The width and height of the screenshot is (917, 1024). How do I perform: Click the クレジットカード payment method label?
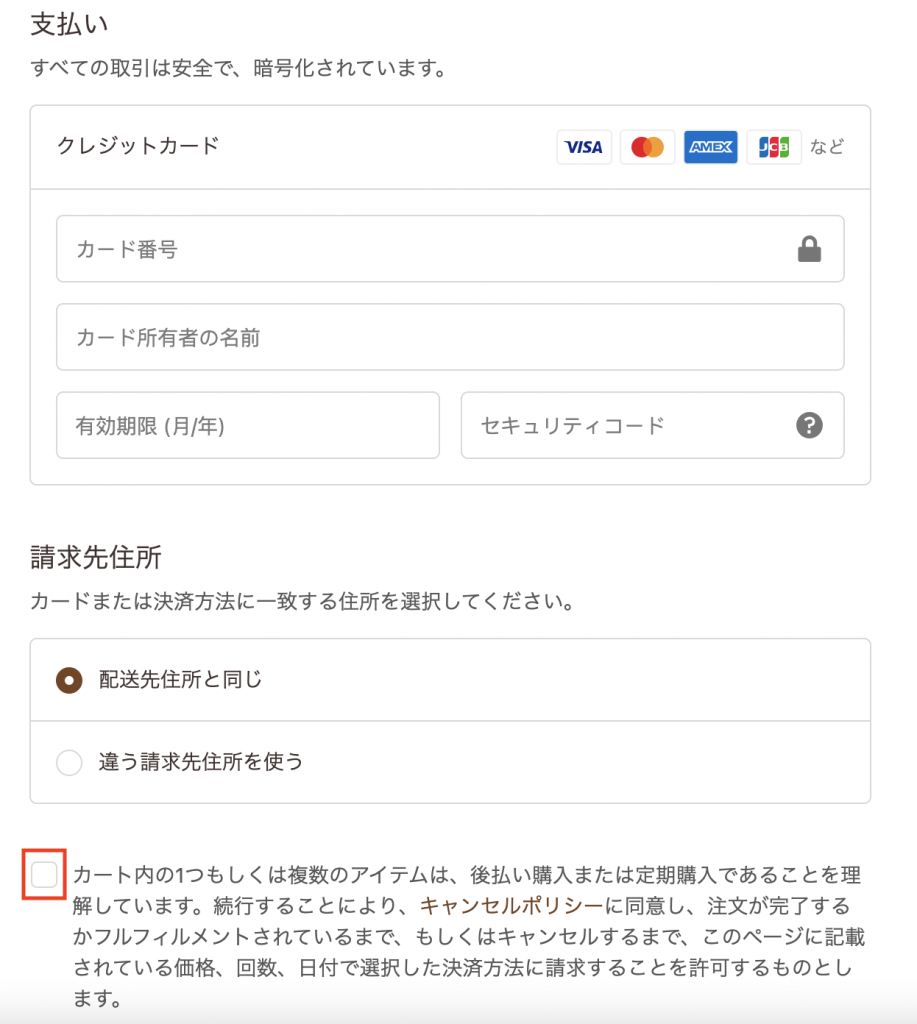coord(138,146)
